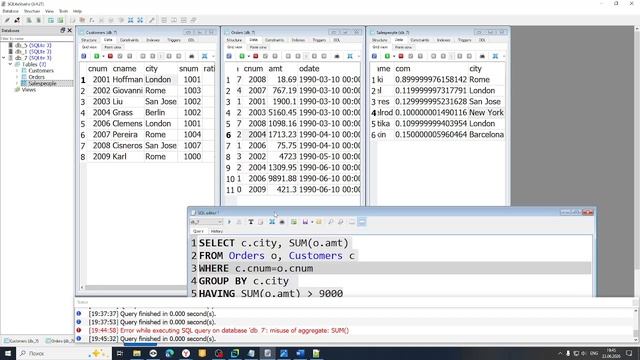Open SQL file using folder icon
The width and height of the screenshot is (640, 360).
(319, 222)
